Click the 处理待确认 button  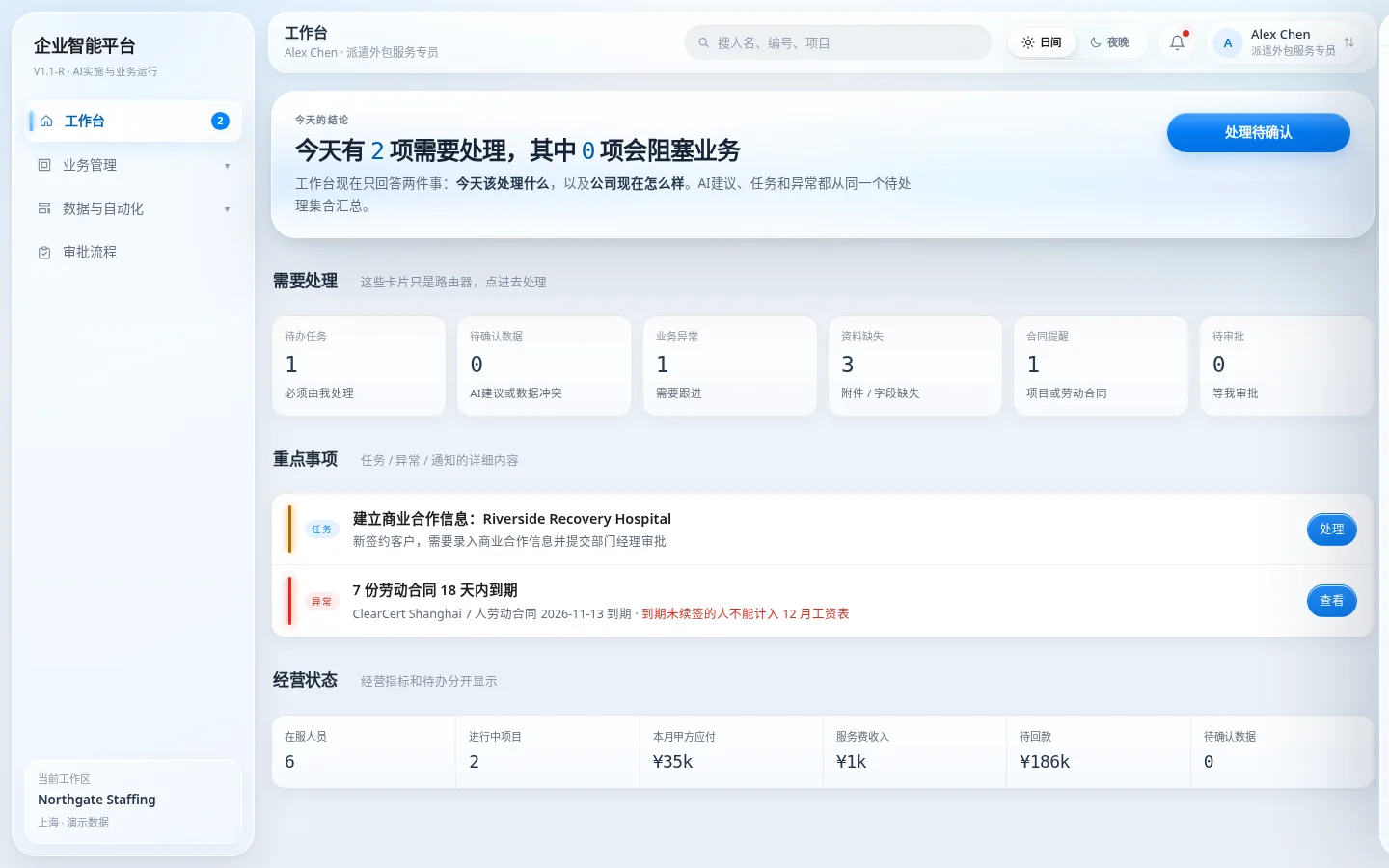tap(1258, 133)
